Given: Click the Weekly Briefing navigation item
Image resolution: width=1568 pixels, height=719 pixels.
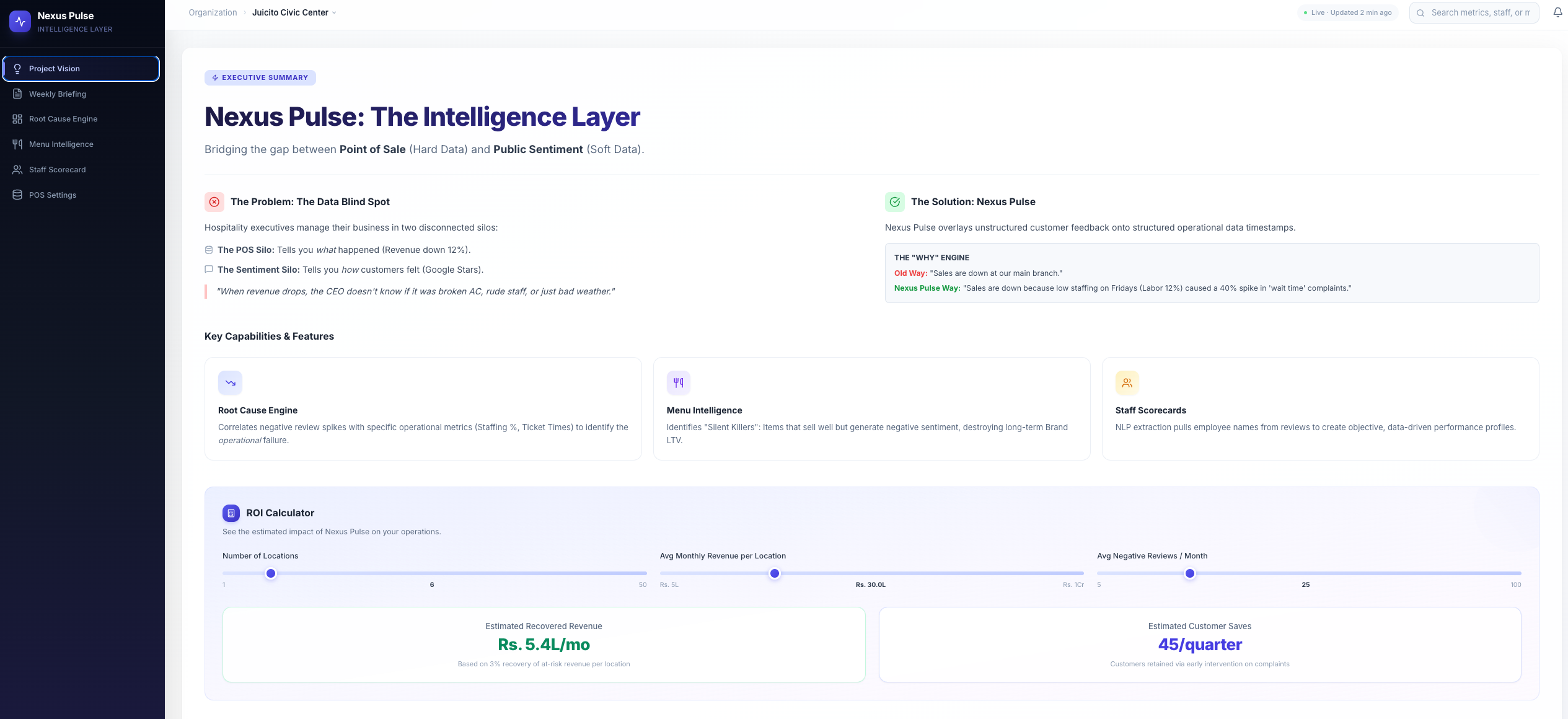Looking at the screenshot, I should 56,94.
